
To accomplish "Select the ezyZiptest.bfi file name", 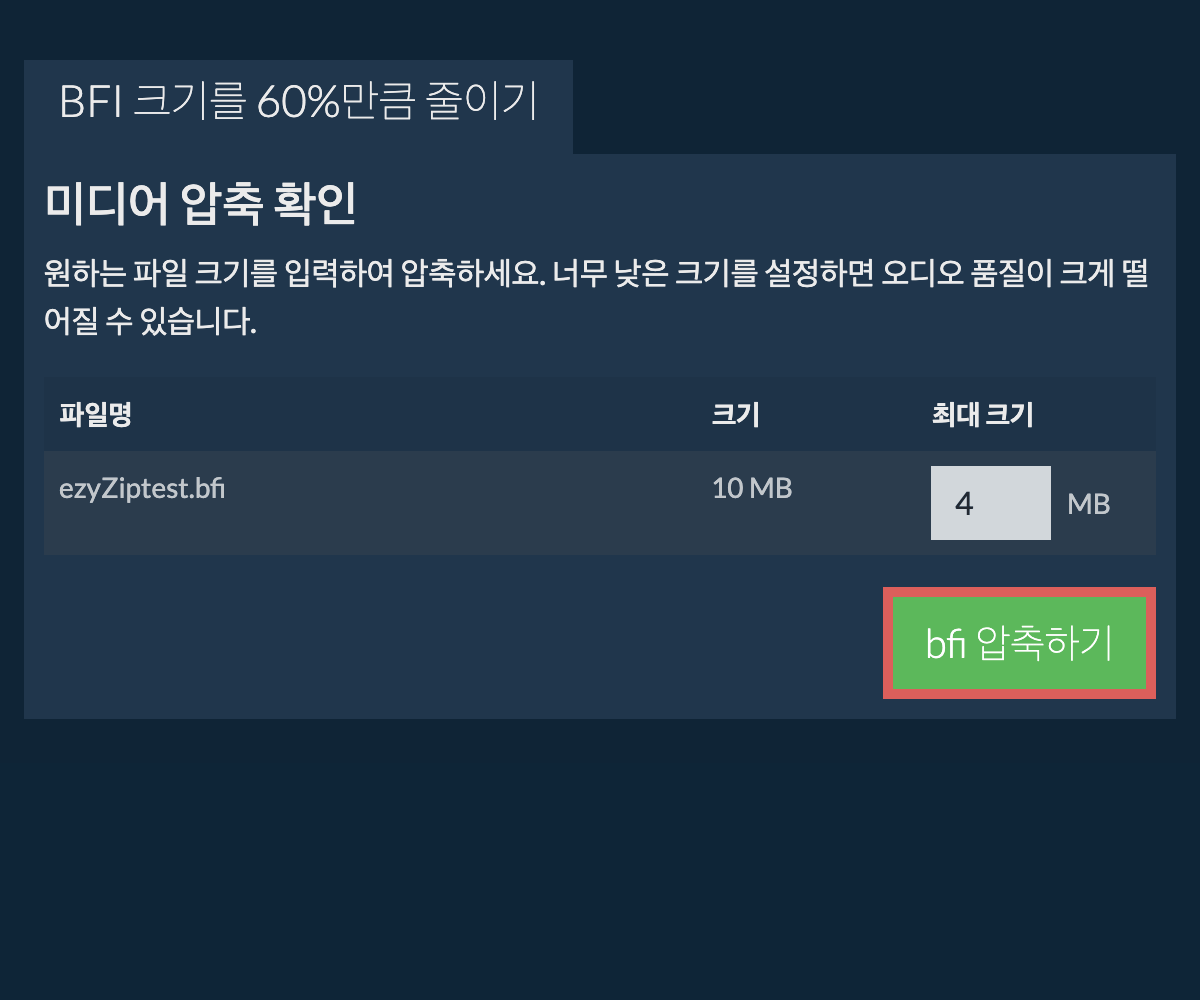I will [142, 490].
